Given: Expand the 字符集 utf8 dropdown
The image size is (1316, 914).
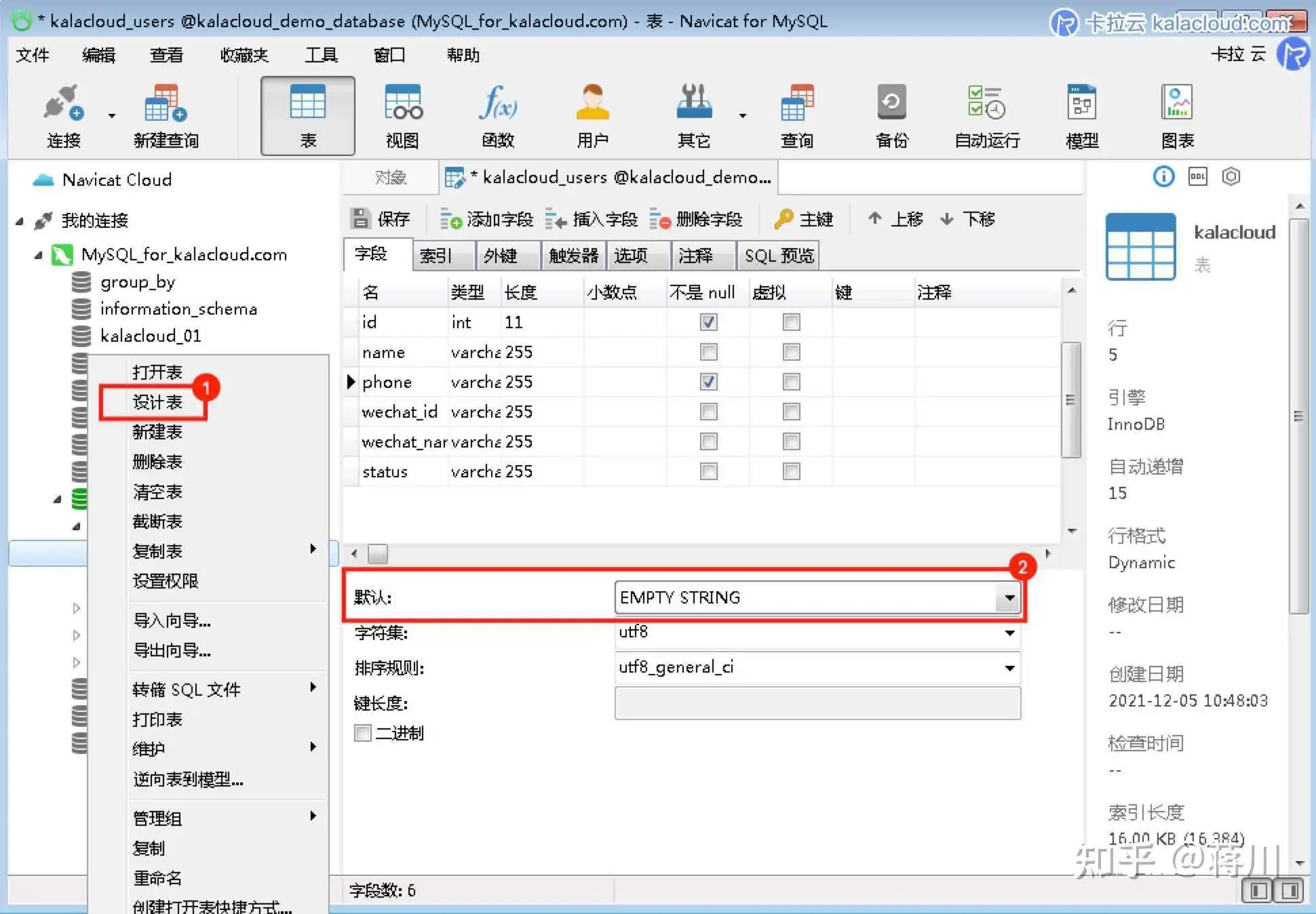Looking at the screenshot, I should [1009, 633].
